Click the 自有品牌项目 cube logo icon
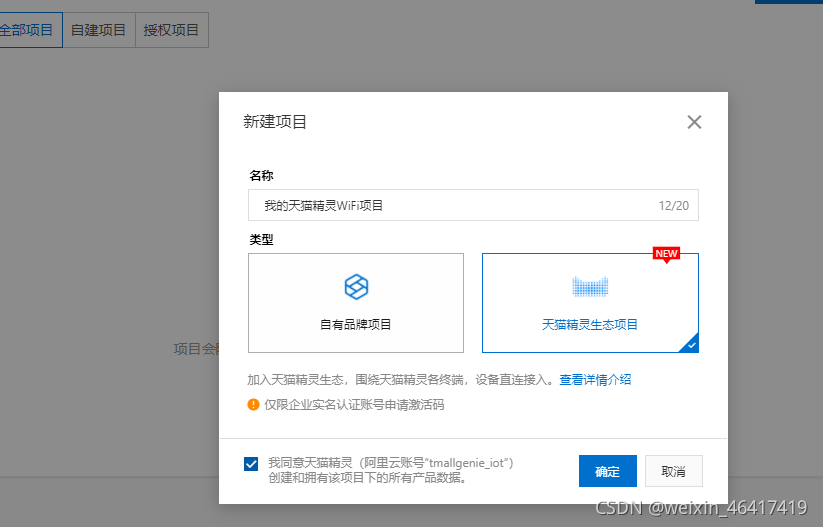This screenshot has width=823, height=527. (356, 287)
